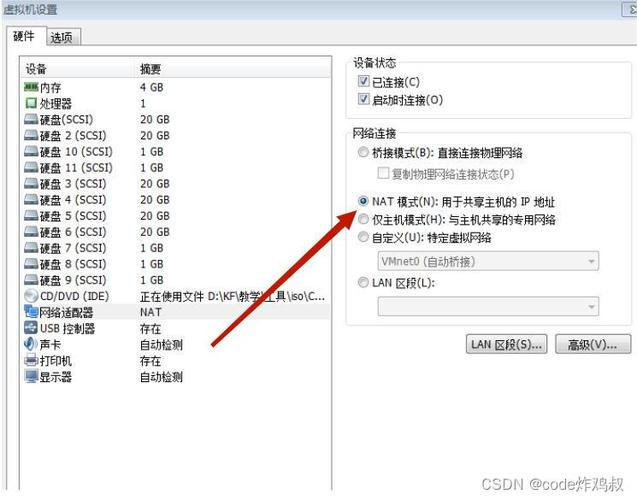The image size is (637, 500).
Task: Click the 硬盘 11 (SCSI) disk icon
Action: click(x=31, y=167)
